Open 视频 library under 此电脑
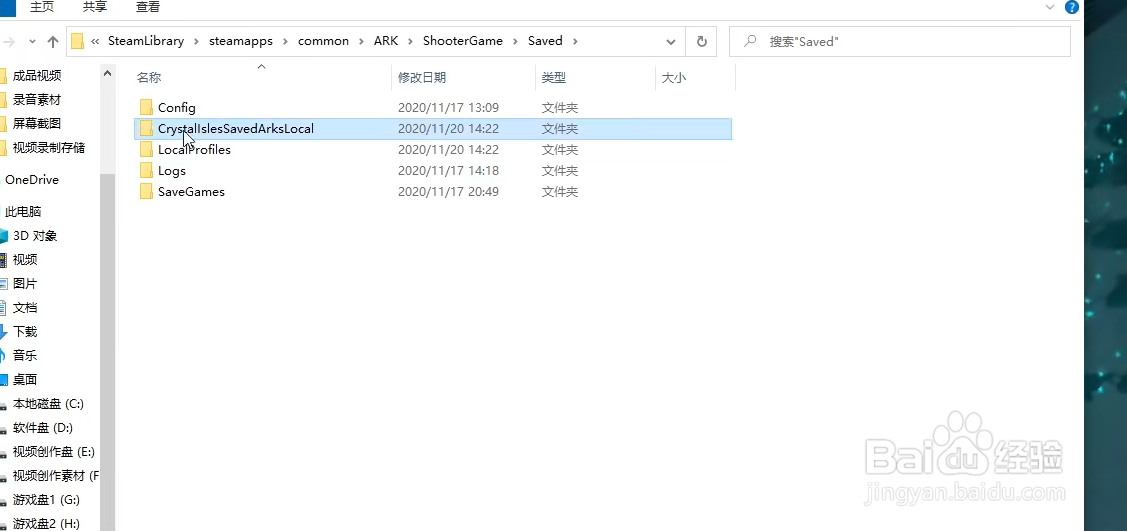 [x=25, y=259]
